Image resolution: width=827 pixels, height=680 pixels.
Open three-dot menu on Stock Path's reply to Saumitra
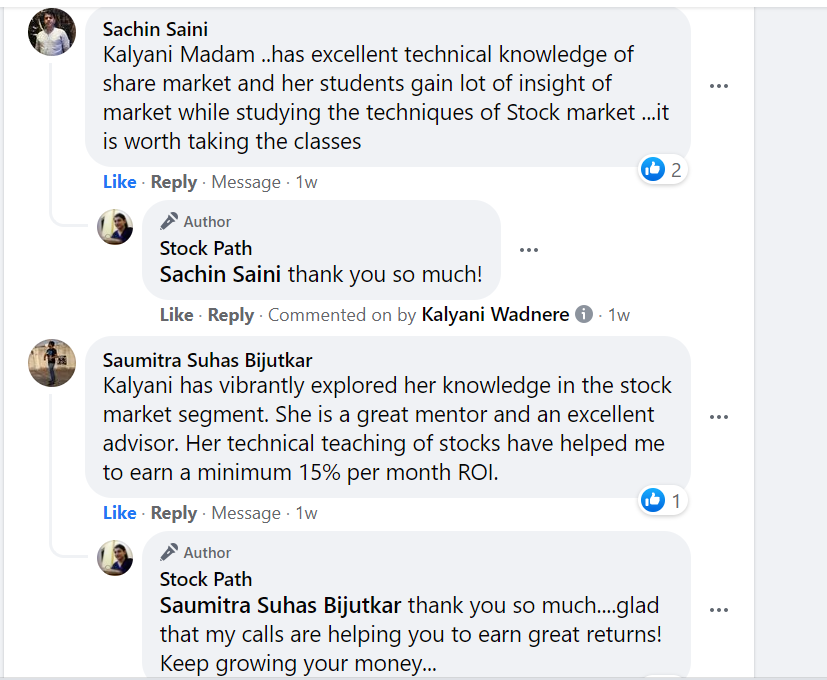tap(718, 609)
